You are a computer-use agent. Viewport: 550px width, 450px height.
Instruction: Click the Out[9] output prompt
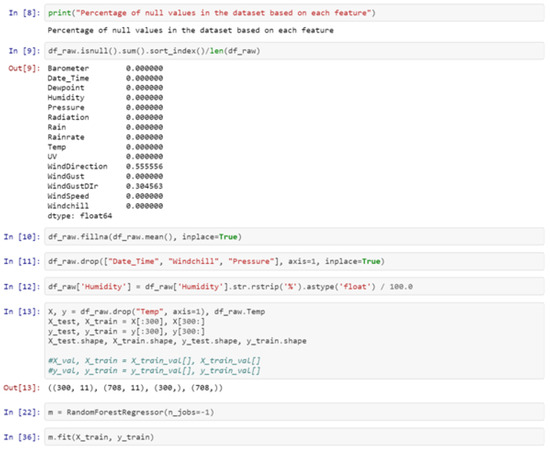(24, 68)
